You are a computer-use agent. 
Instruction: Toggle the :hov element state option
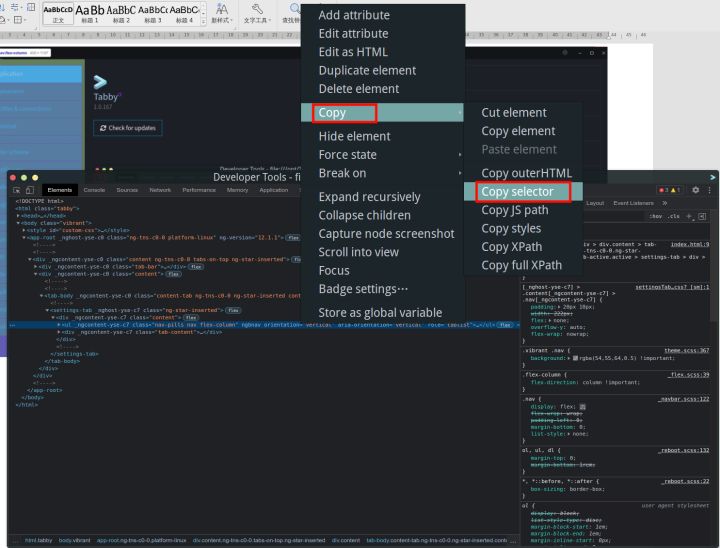(656, 216)
